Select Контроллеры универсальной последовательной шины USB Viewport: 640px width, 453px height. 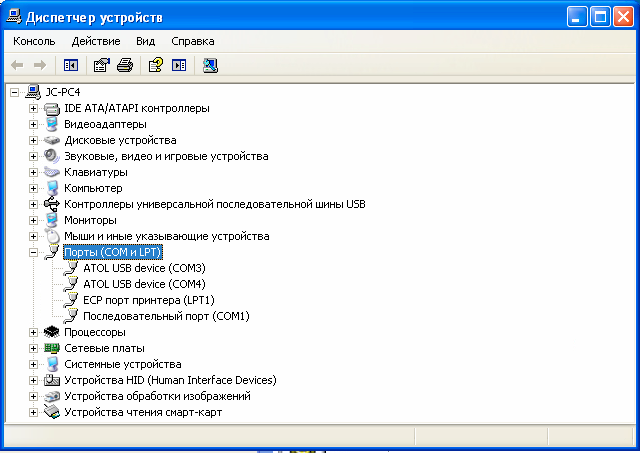point(214,204)
